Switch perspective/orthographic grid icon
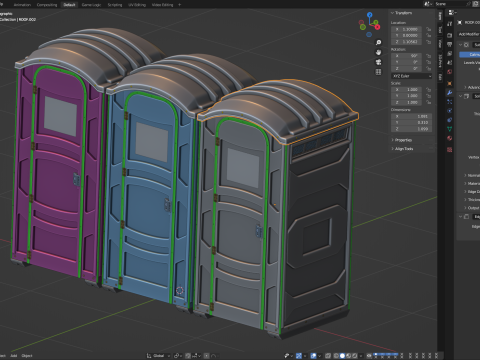Viewport: 480px width, 360px height. [x=378, y=72]
